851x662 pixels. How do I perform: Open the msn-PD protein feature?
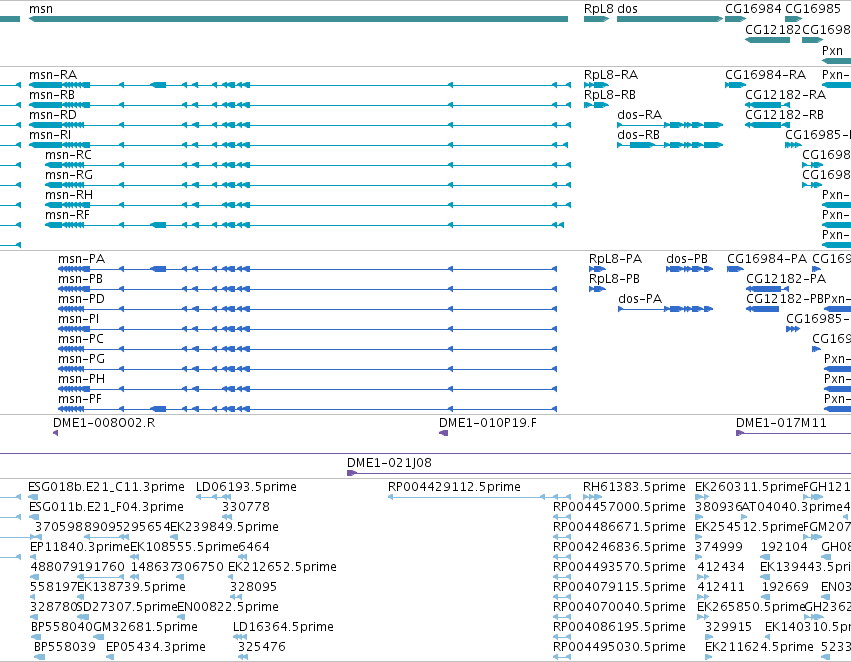(307, 309)
